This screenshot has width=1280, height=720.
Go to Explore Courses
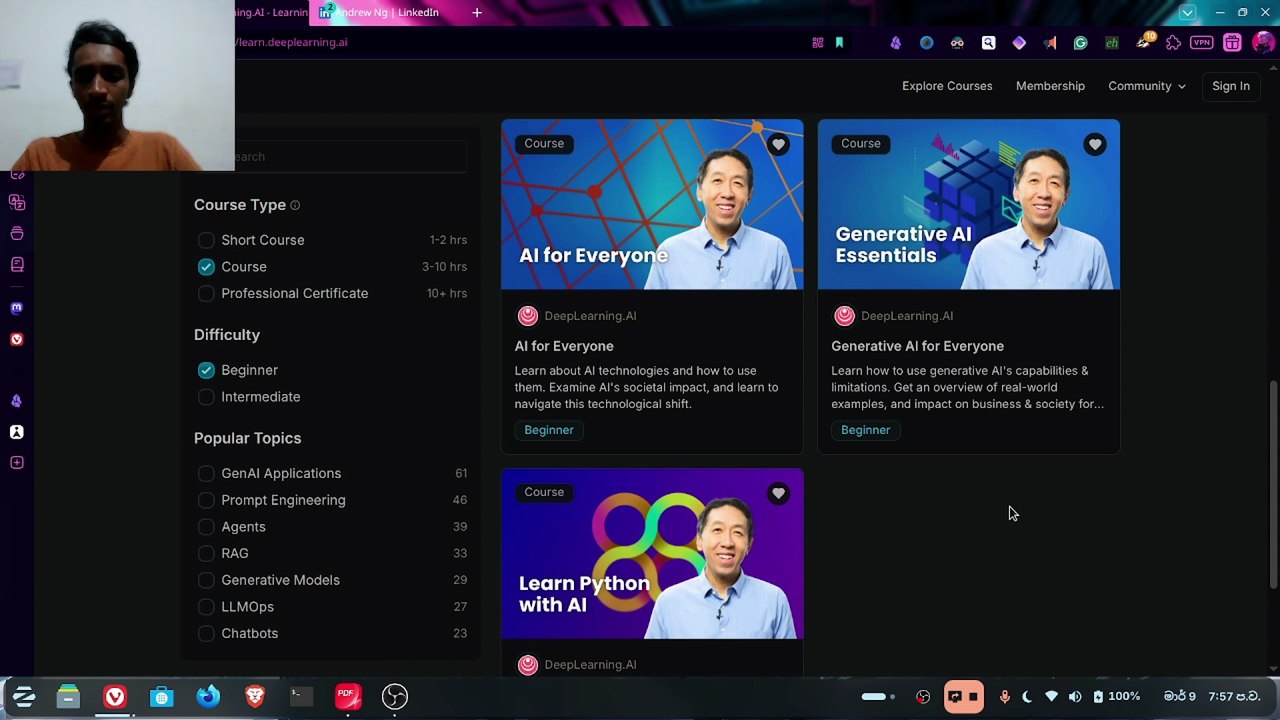(x=947, y=86)
